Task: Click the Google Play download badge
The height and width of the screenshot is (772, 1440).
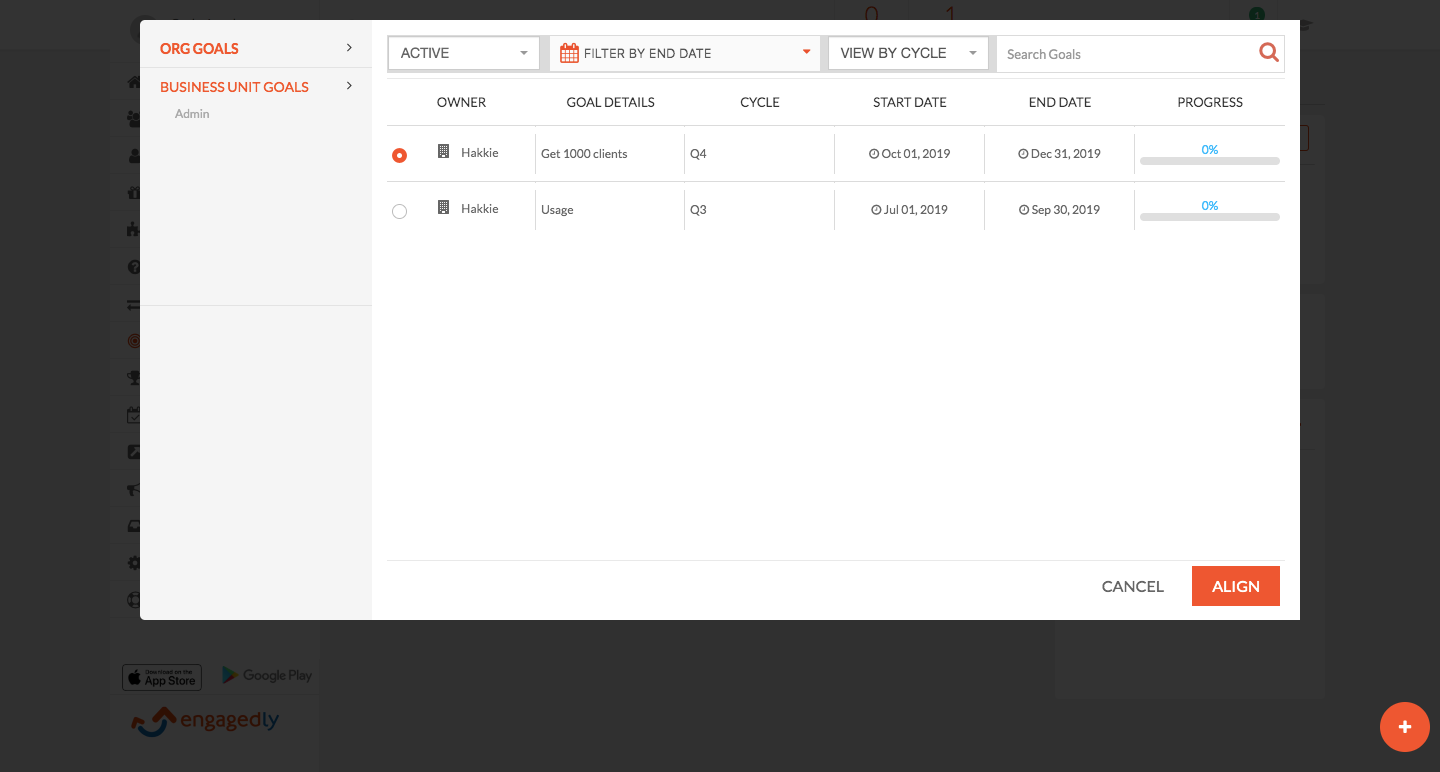Action: pos(267,676)
